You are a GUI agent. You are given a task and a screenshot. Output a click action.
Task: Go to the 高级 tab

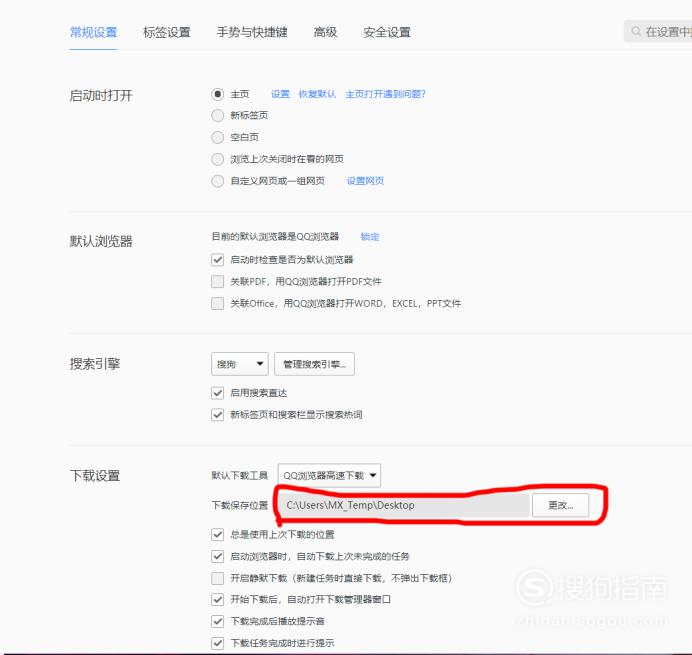coord(325,32)
